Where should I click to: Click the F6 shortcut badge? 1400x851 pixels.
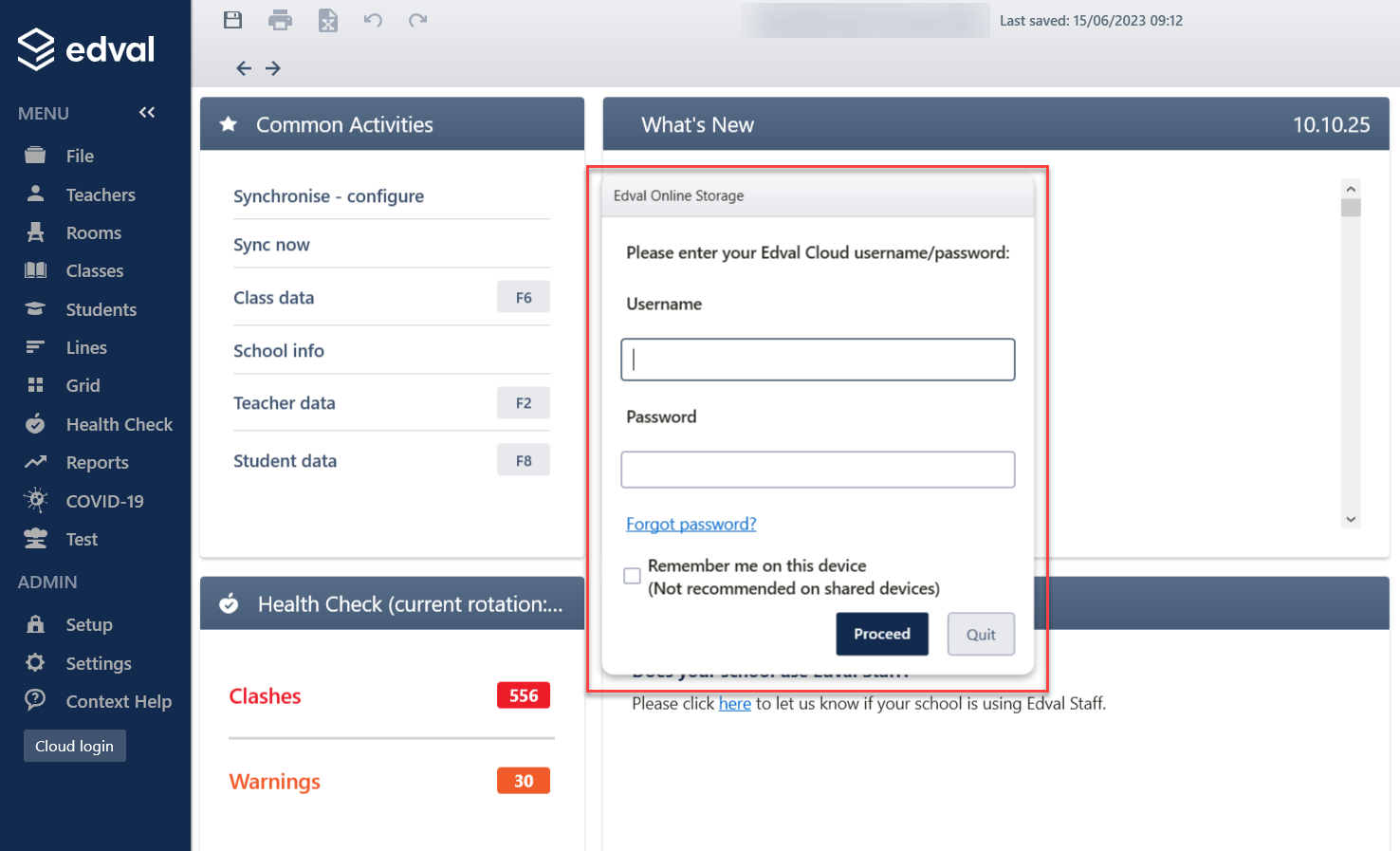[524, 297]
